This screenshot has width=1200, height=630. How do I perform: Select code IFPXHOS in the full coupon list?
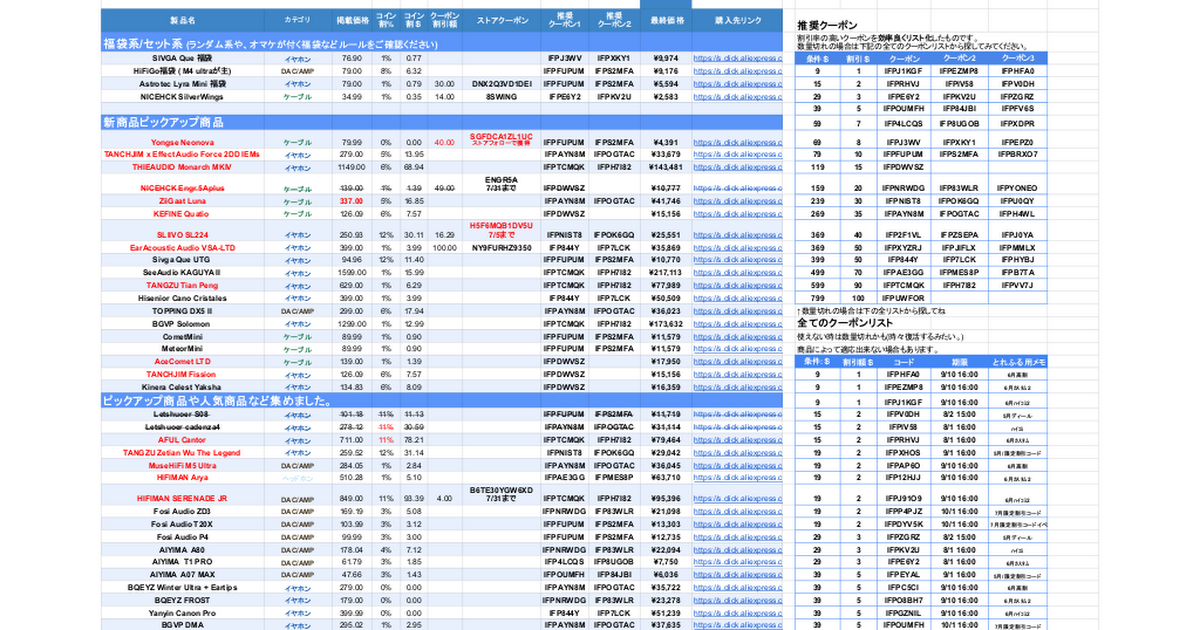(903, 452)
